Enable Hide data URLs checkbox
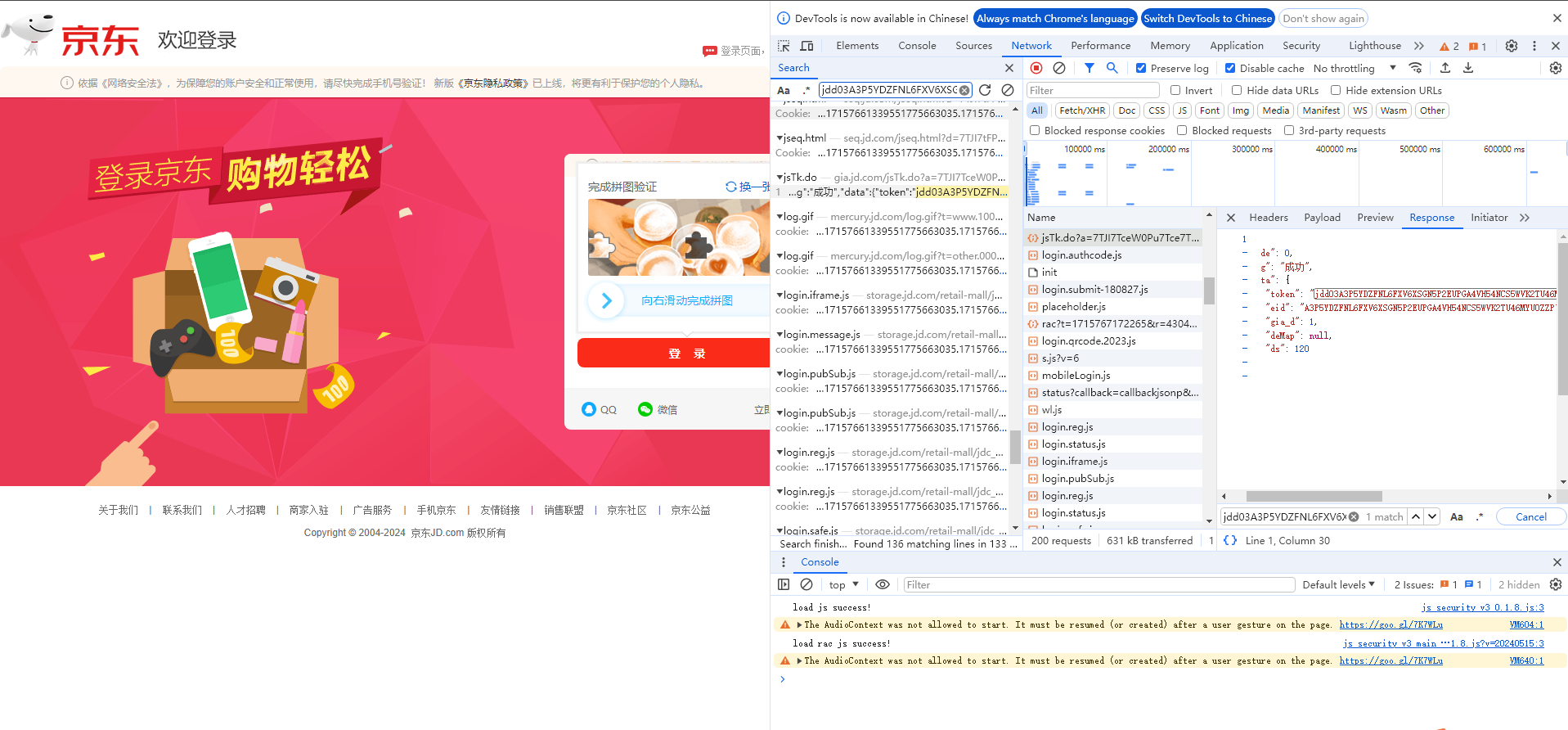 1237,90
